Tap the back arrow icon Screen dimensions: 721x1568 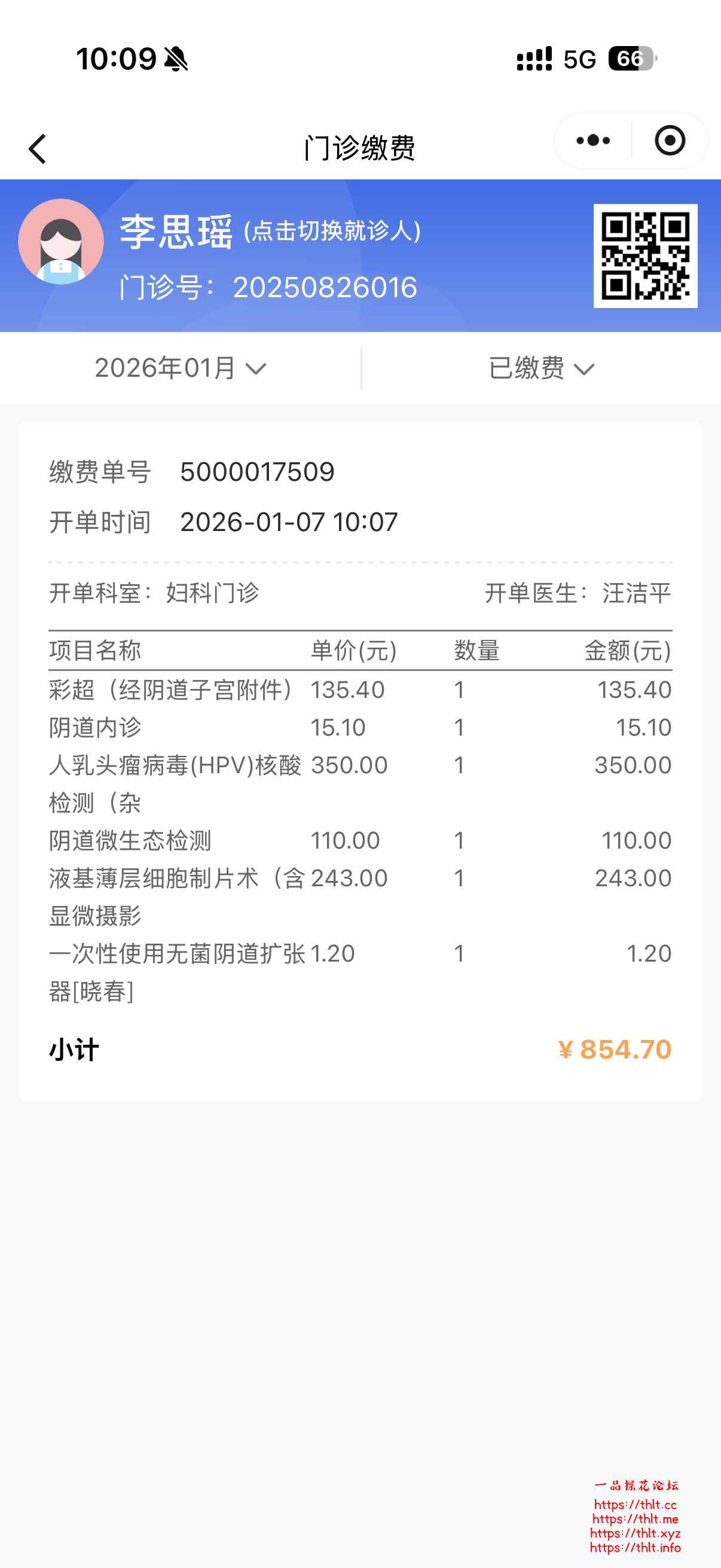pos(38,149)
